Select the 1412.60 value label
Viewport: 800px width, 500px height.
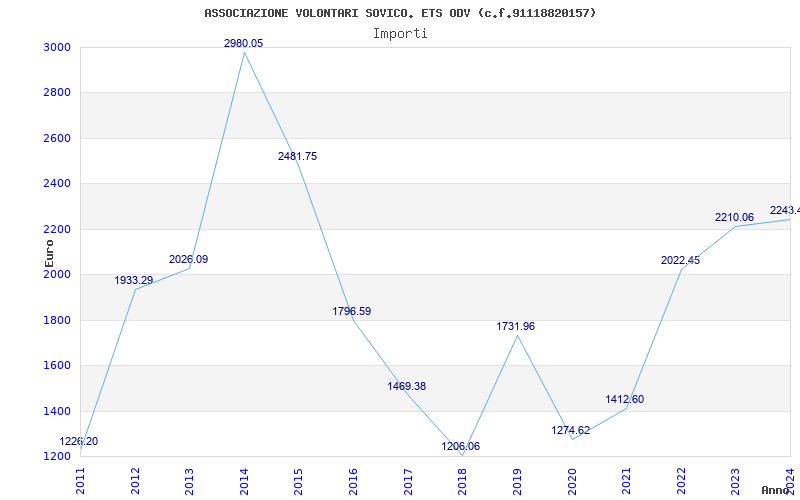point(625,399)
